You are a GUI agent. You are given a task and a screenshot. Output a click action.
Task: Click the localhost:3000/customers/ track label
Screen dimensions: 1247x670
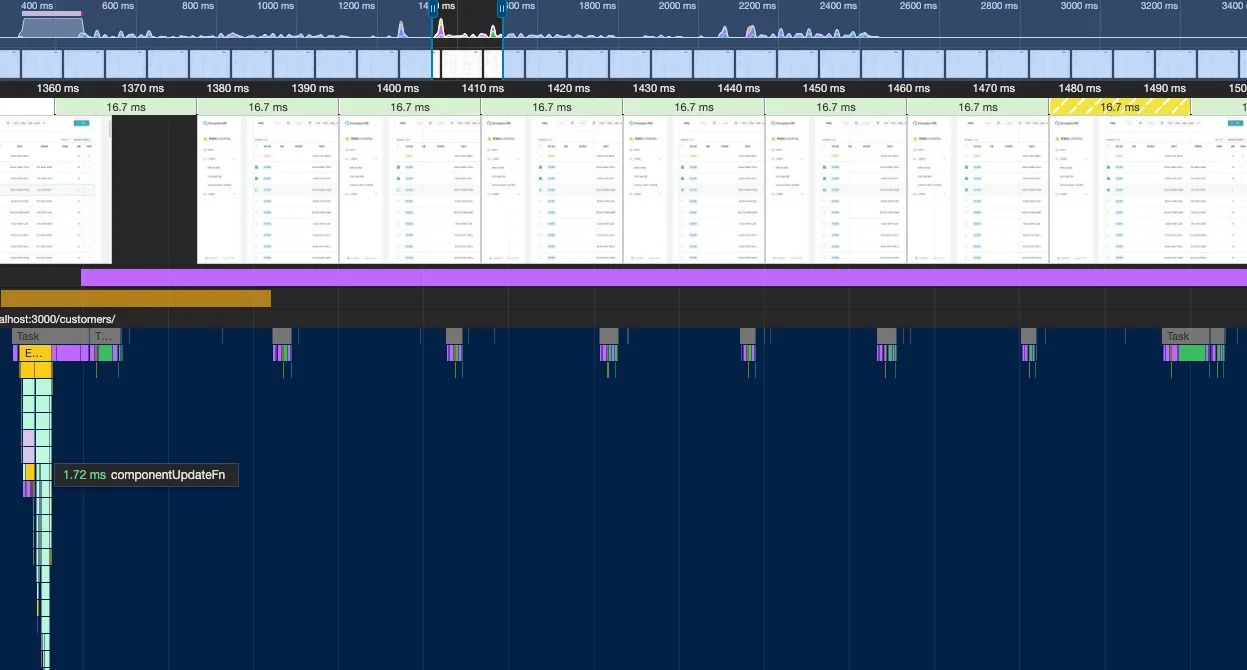coord(58,319)
